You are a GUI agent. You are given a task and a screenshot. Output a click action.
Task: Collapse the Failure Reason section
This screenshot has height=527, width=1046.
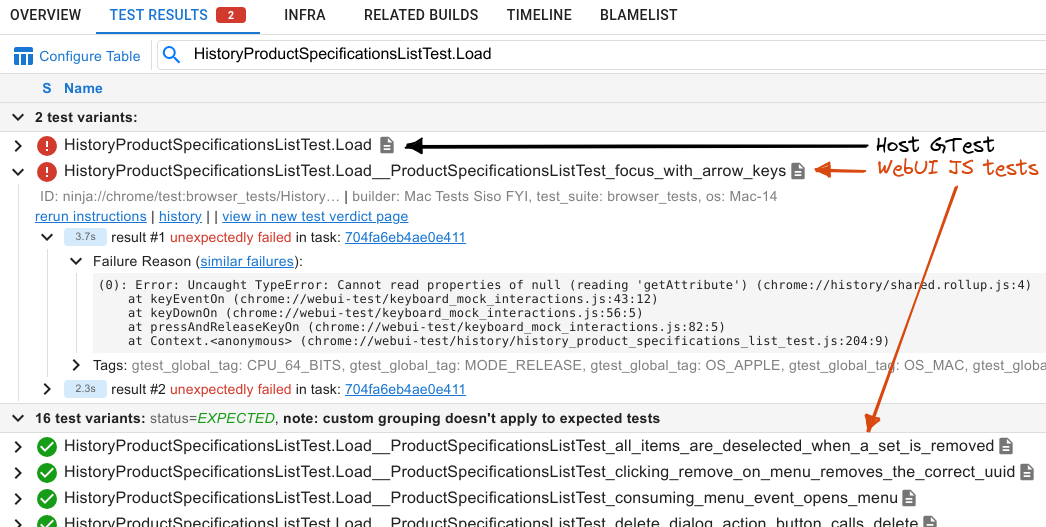(76, 261)
